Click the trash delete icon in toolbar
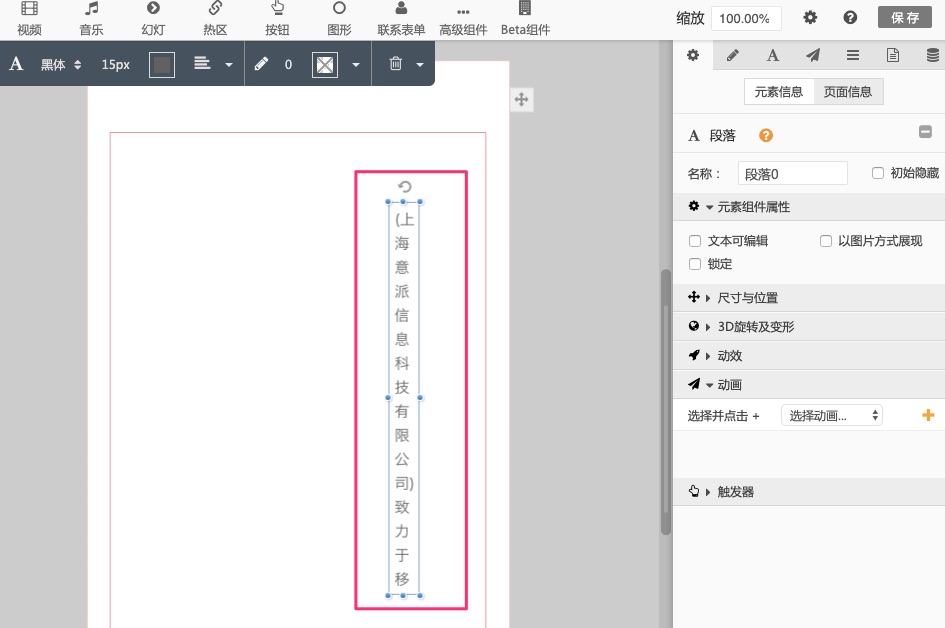The image size is (945, 628). [395, 64]
